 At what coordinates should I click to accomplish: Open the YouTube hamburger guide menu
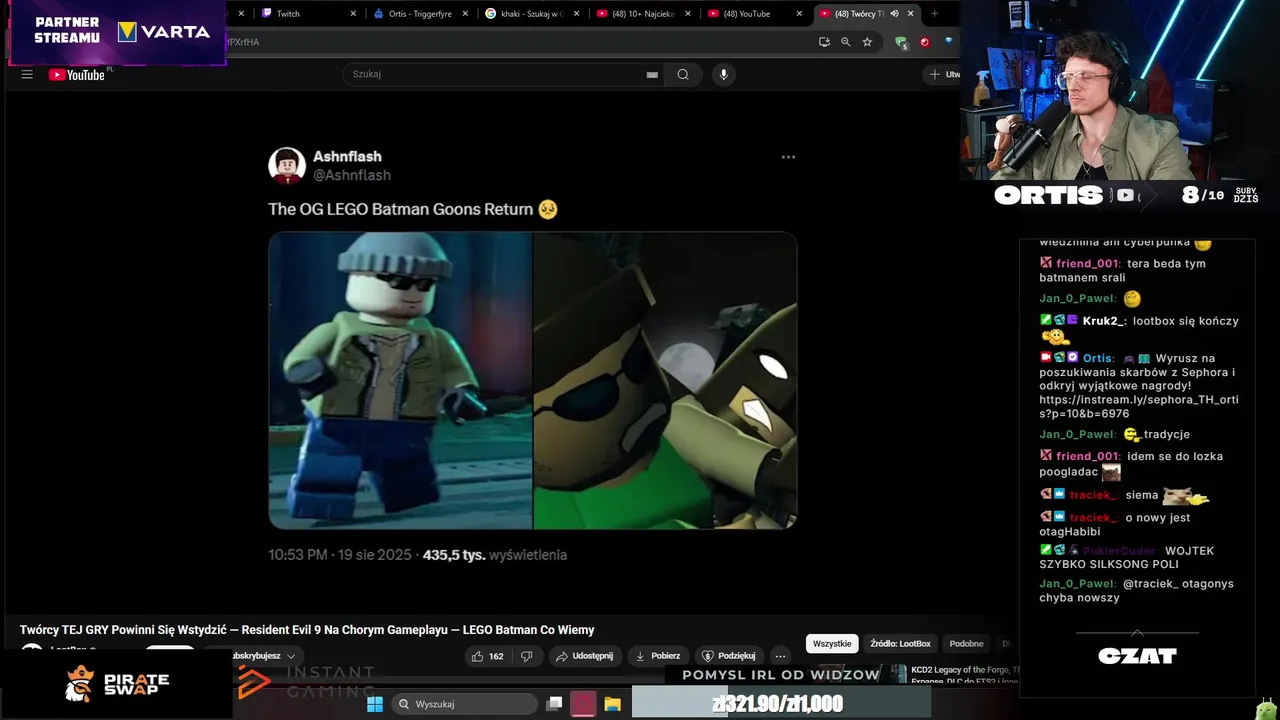27,74
